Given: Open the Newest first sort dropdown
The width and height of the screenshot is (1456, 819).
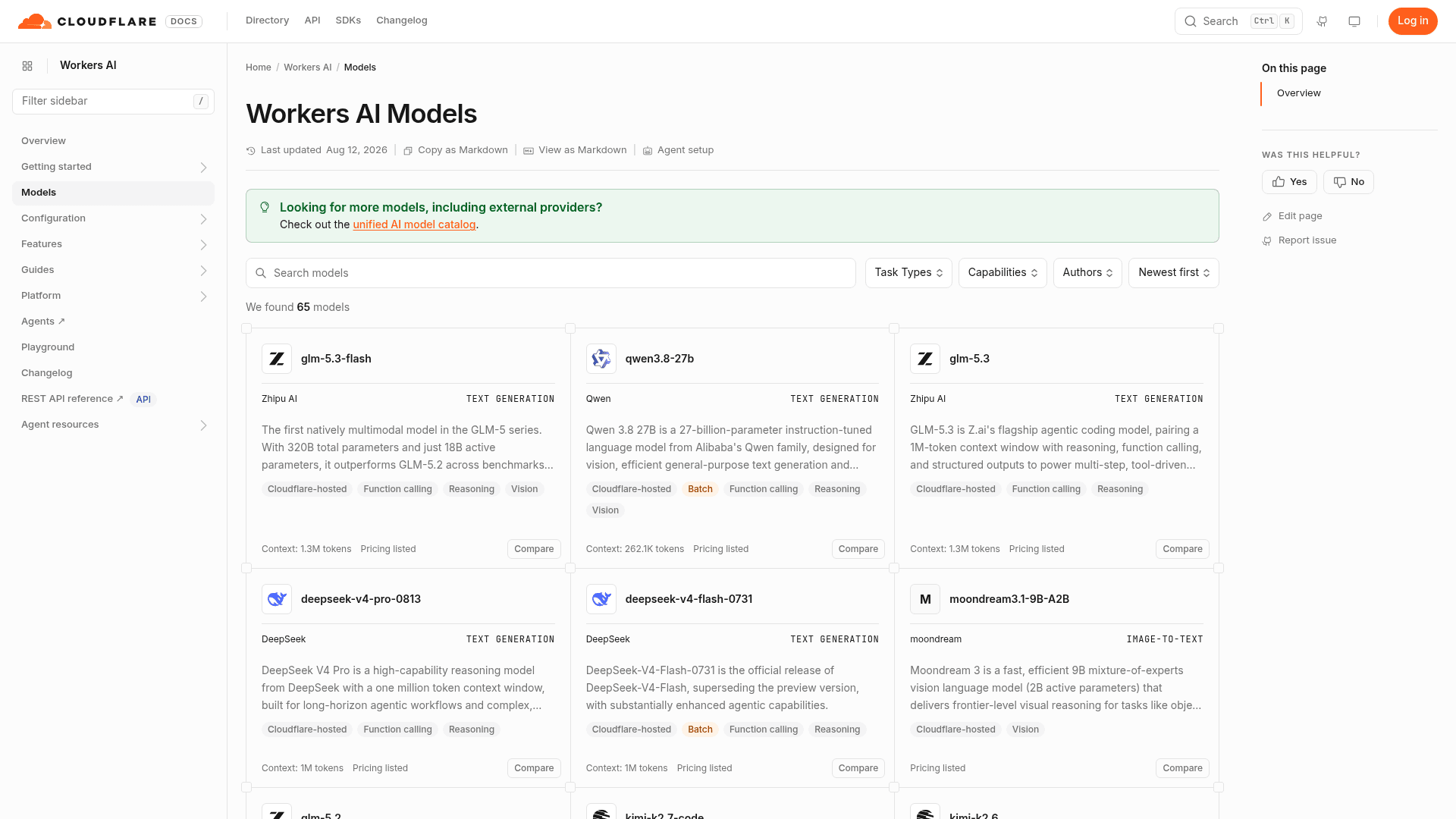Looking at the screenshot, I should (1174, 273).
